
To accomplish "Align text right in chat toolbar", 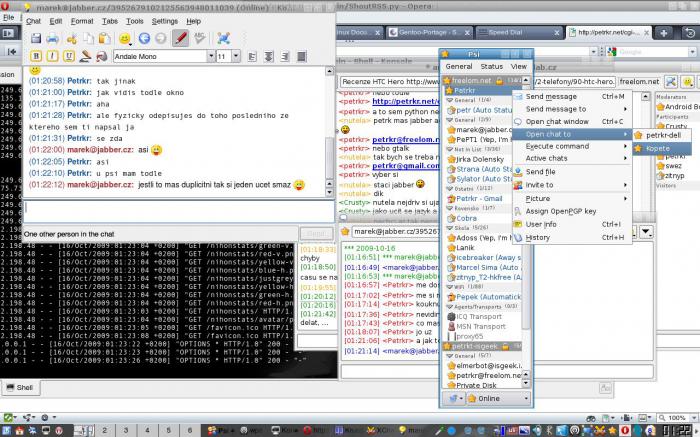I will point(285,57).
